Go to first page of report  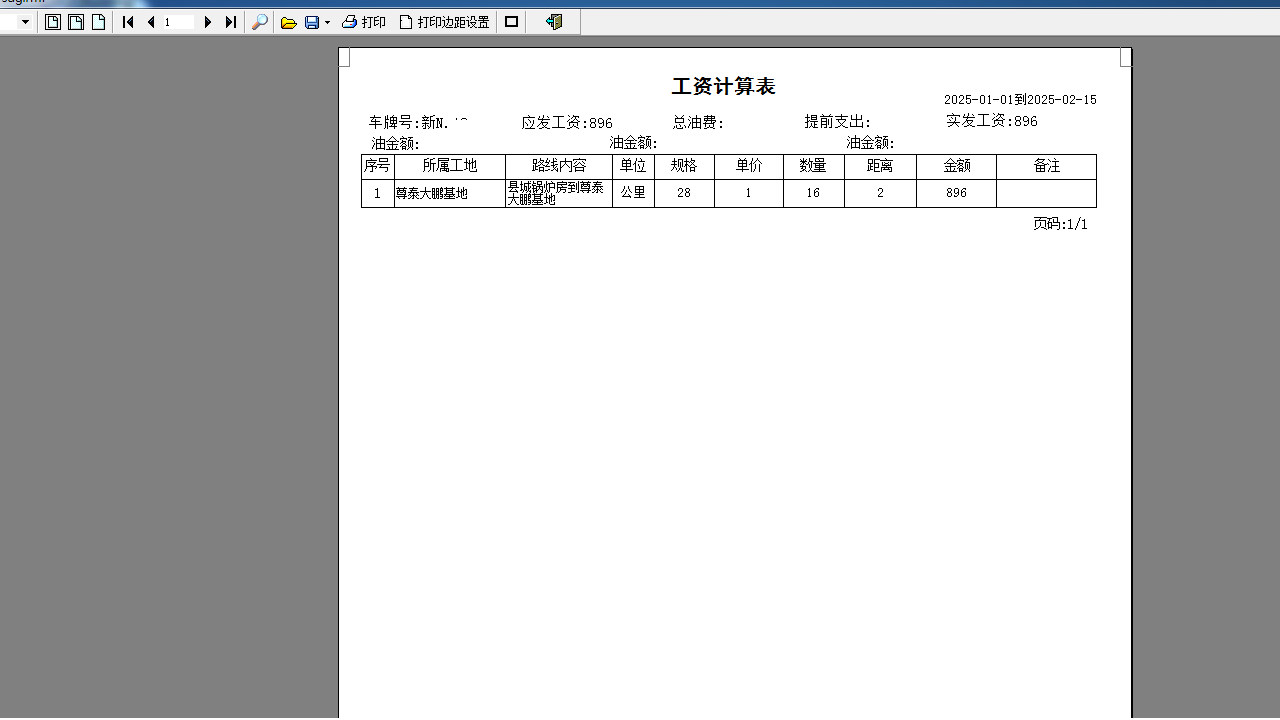(128, 22)
